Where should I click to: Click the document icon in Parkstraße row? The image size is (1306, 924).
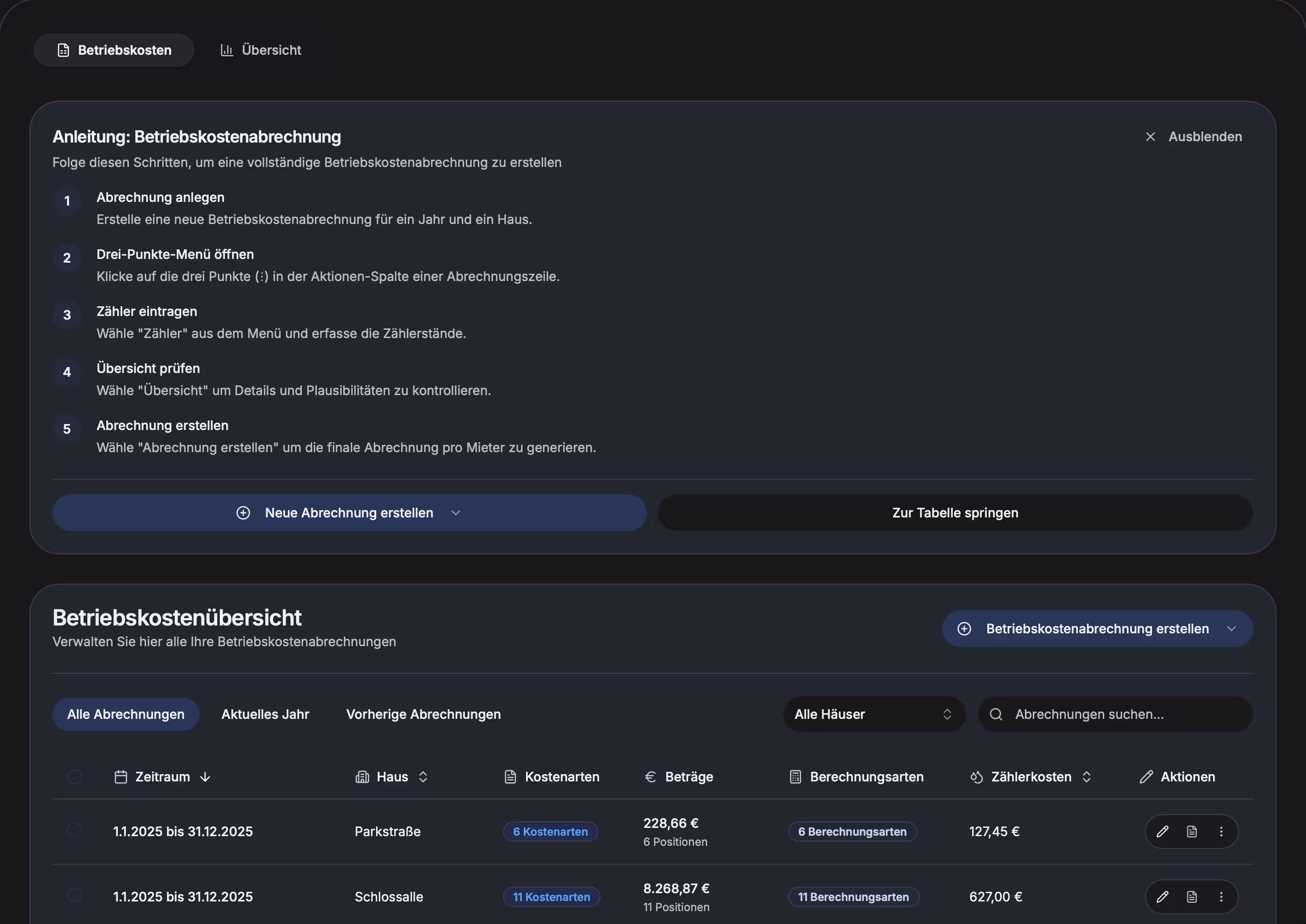[x=1191, y=831]
